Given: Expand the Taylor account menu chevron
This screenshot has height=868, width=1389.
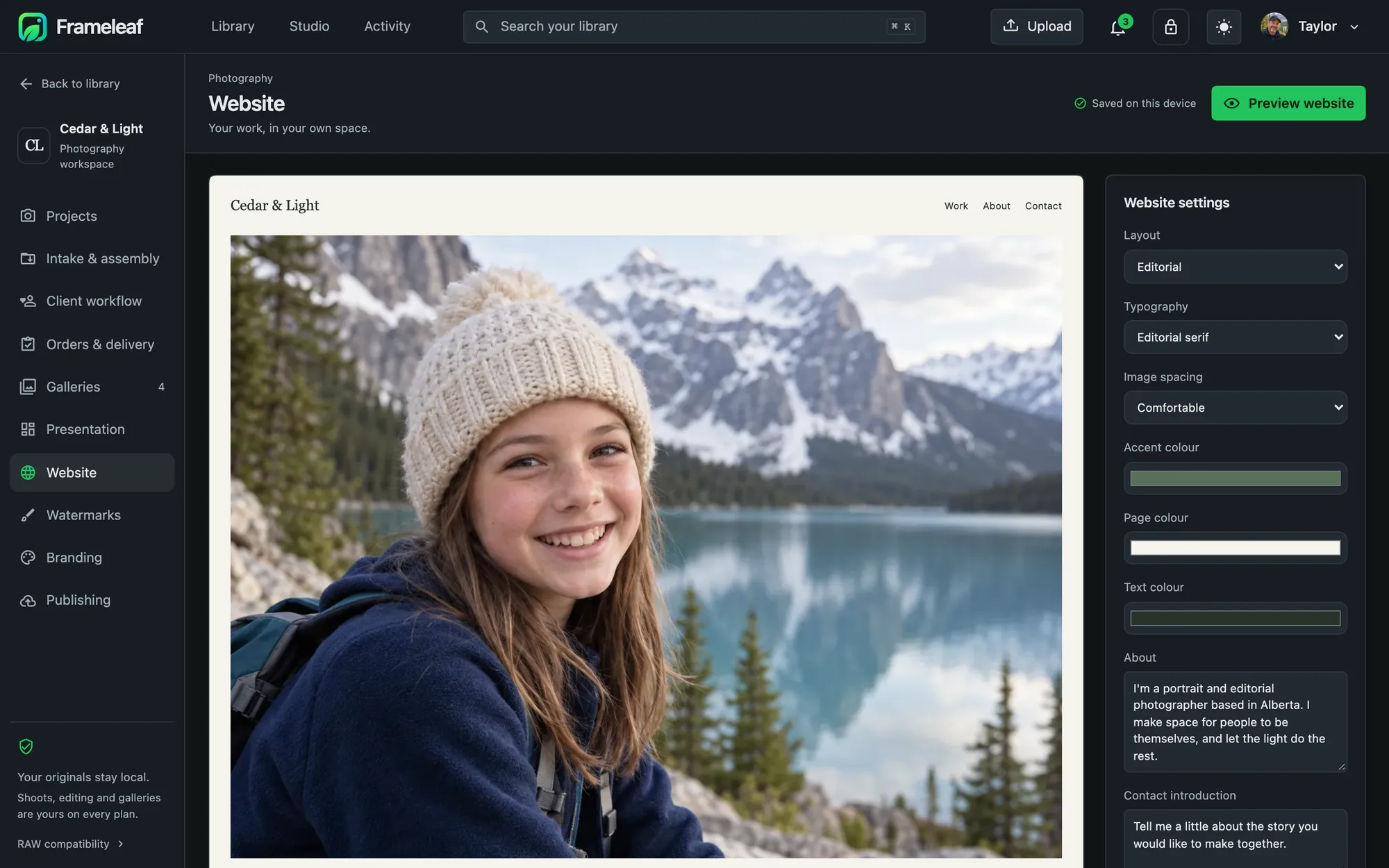Looking at the screenshot, I should pyautogui.click(x=1354, y=27).
